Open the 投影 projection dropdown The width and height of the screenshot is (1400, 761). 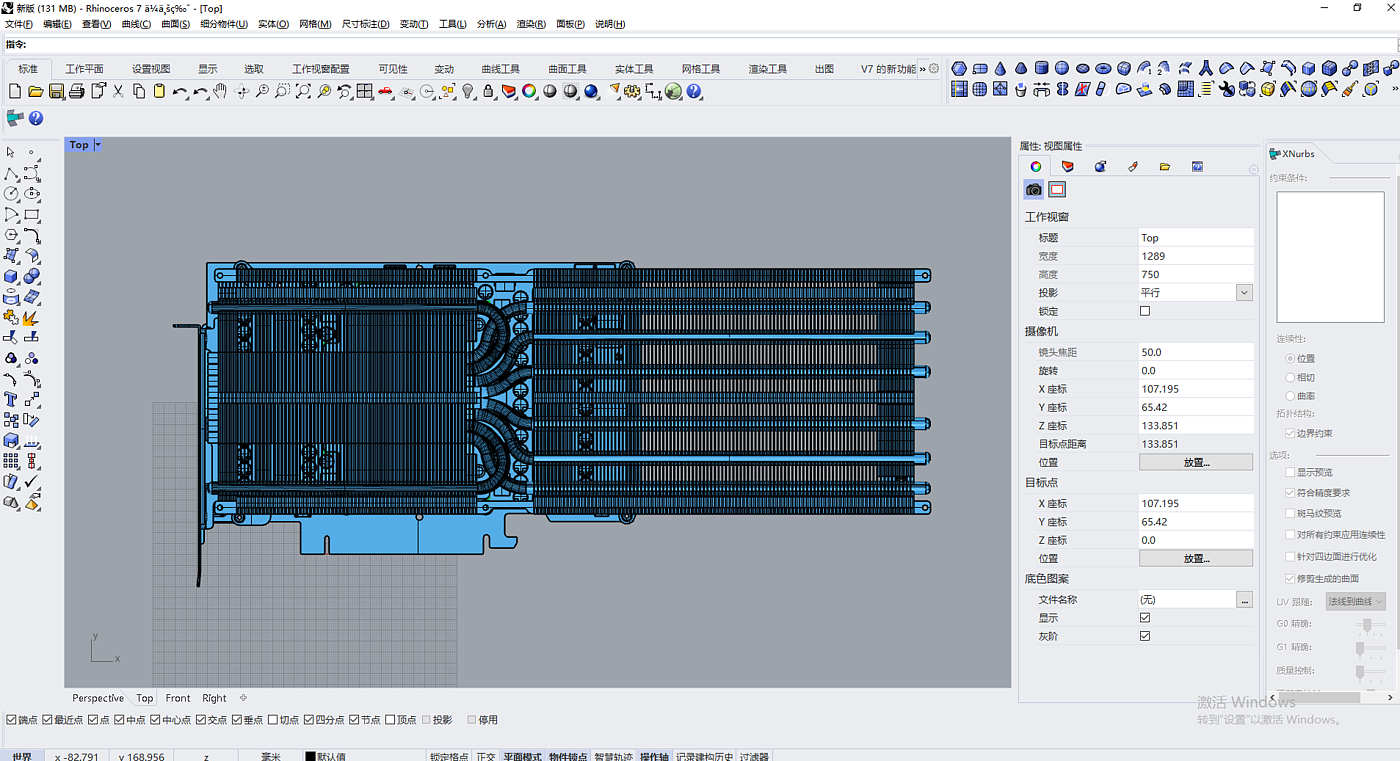1244,293
